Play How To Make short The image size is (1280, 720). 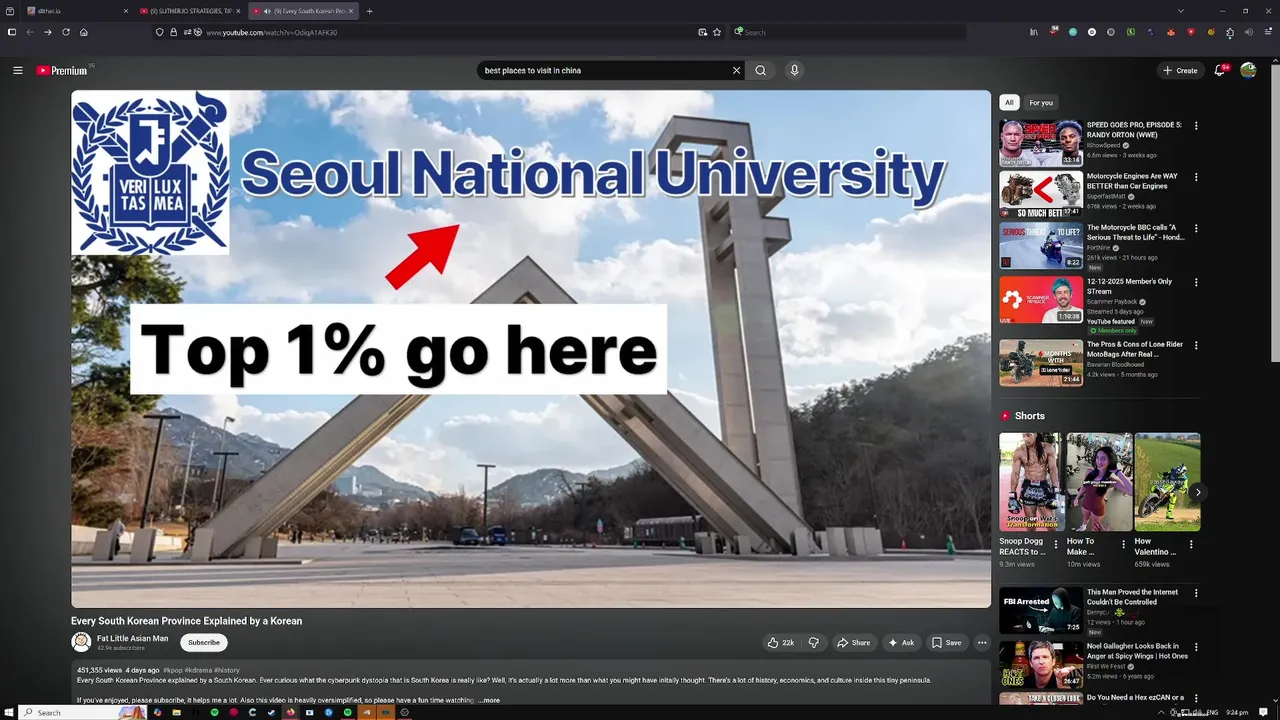(1098, 482)
